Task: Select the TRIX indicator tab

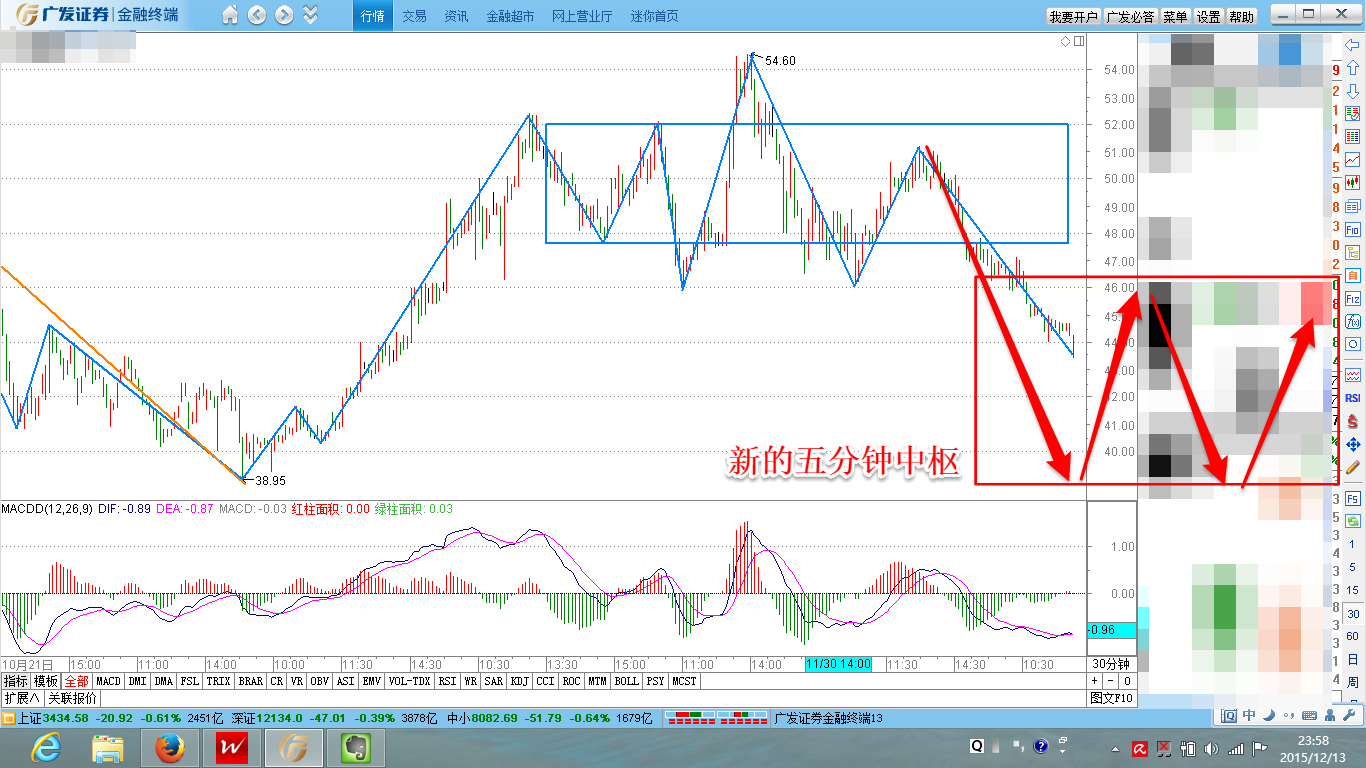Action: (217, 681)
